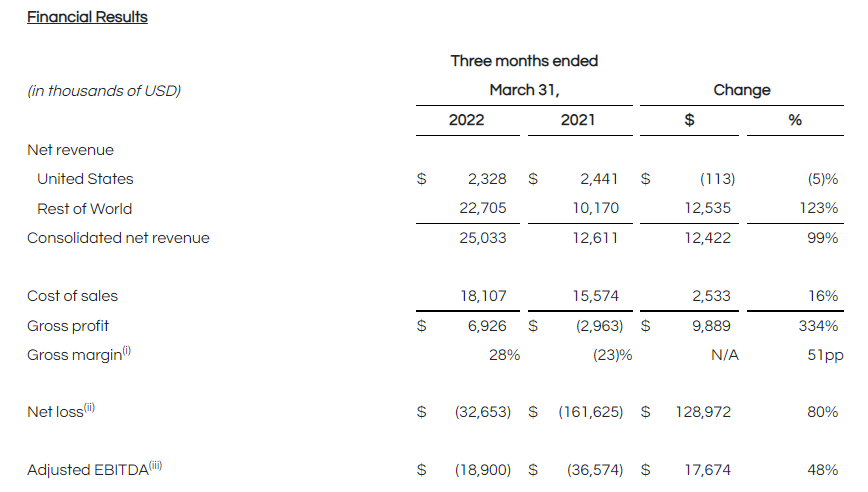
Task: Click the underlined Financial Results heading
Action: coord(87,17)
